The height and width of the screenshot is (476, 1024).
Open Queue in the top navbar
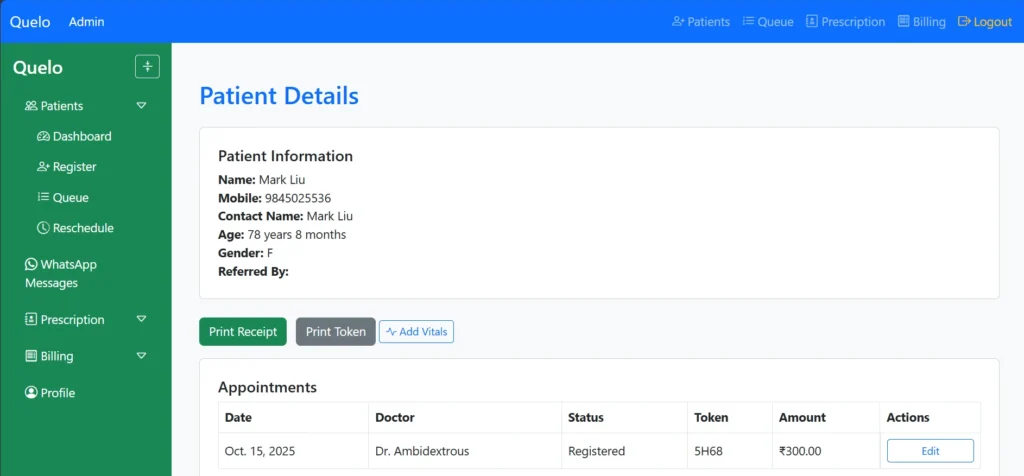pyautogui.click(x=768, y=22)
